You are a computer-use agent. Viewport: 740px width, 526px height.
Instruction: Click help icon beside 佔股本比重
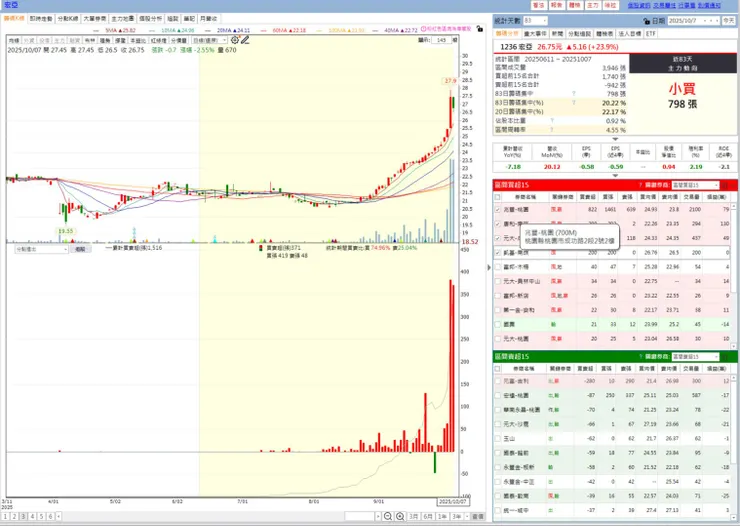[551, 121]
